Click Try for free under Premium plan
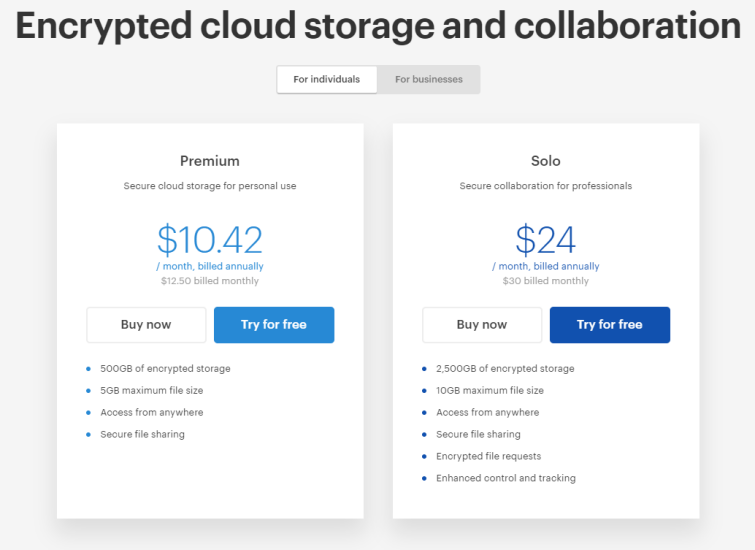 click(274, 325)
